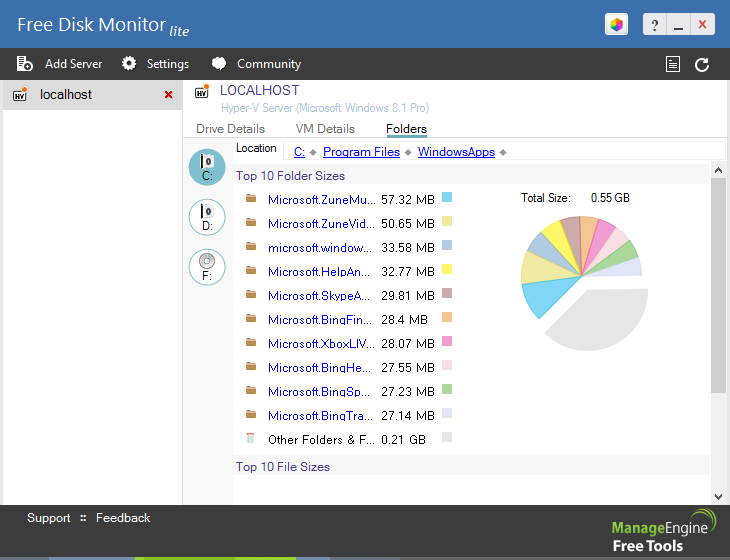Click Add Server label in toolbar
The image size is (730, 560).
pyautogui.click(x=74, y=64)
